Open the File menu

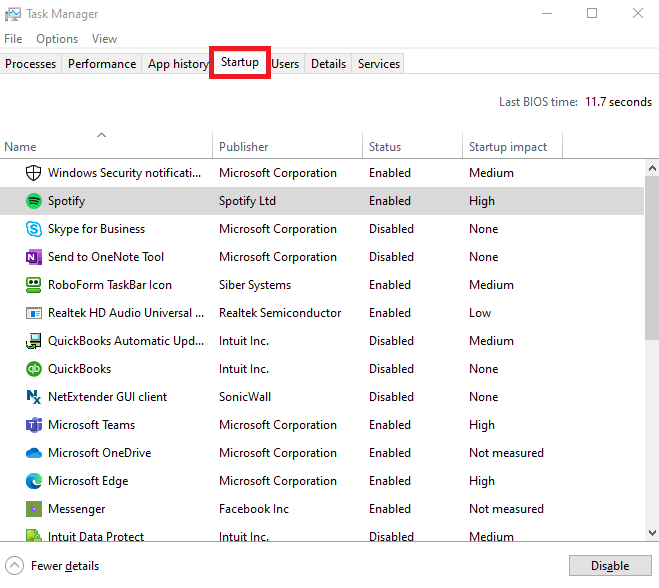[x=13, y=39]
